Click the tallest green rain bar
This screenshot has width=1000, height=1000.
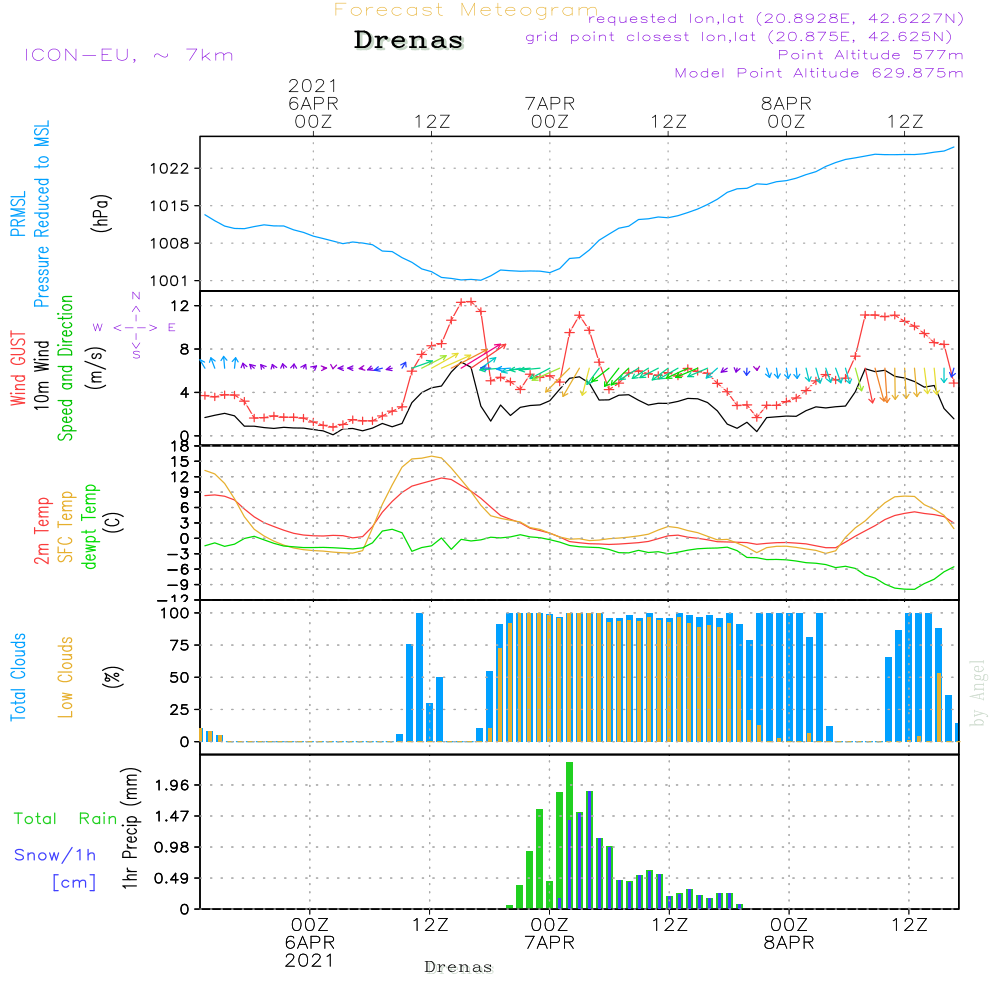click(570, 835)
